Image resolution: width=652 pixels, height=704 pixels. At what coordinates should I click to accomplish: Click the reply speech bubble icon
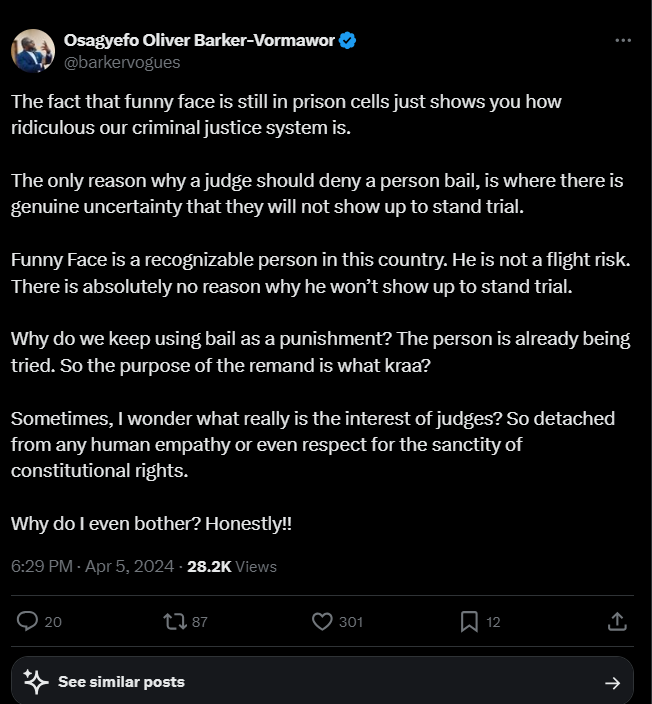pos(28,621)
